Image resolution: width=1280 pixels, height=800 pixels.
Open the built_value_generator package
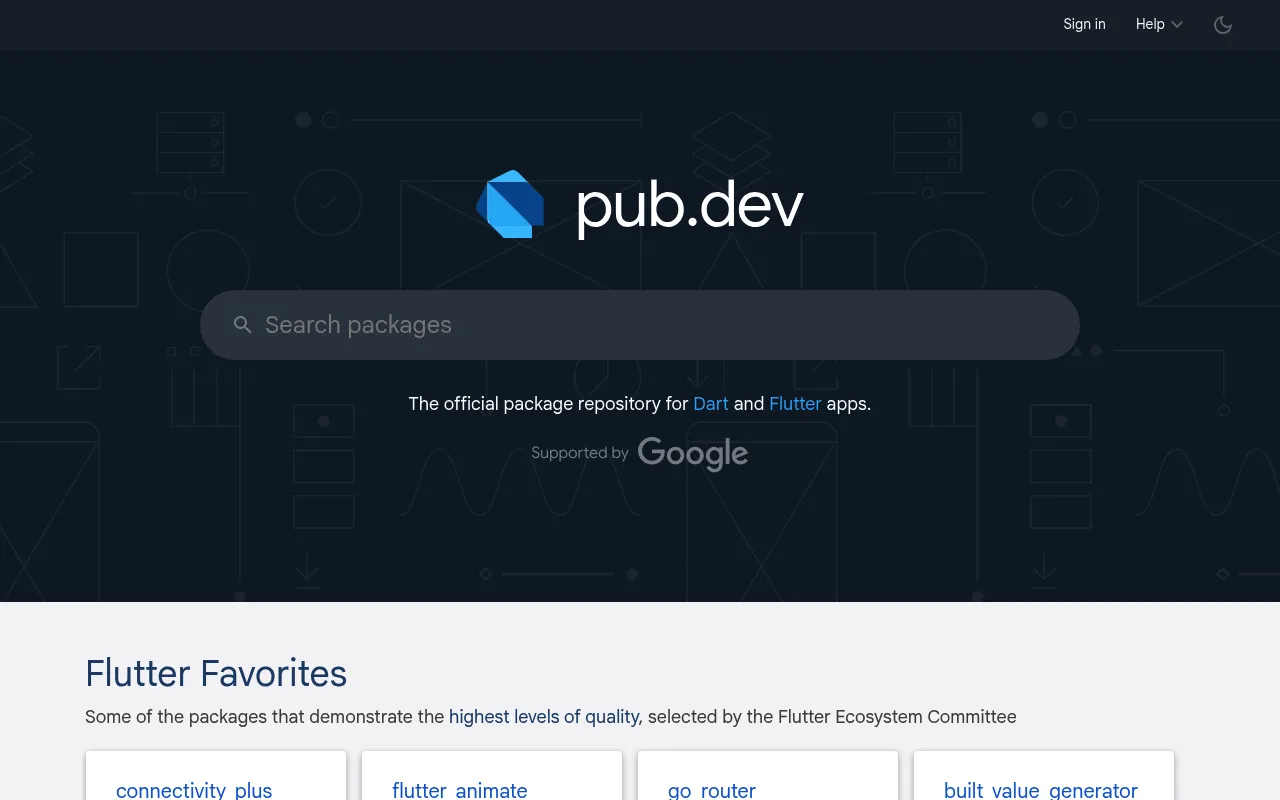[x=1041, y=790]
